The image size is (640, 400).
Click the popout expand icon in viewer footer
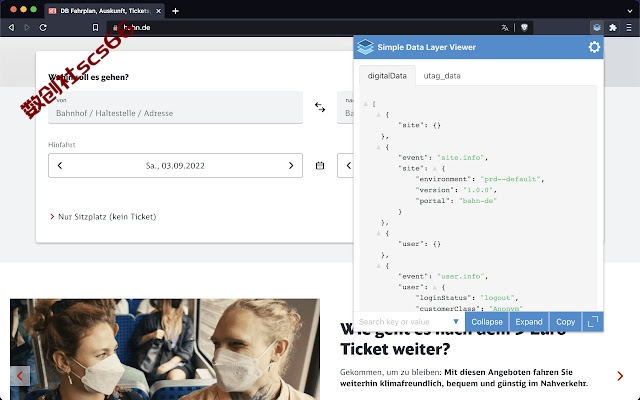click(x=593, y=322)
